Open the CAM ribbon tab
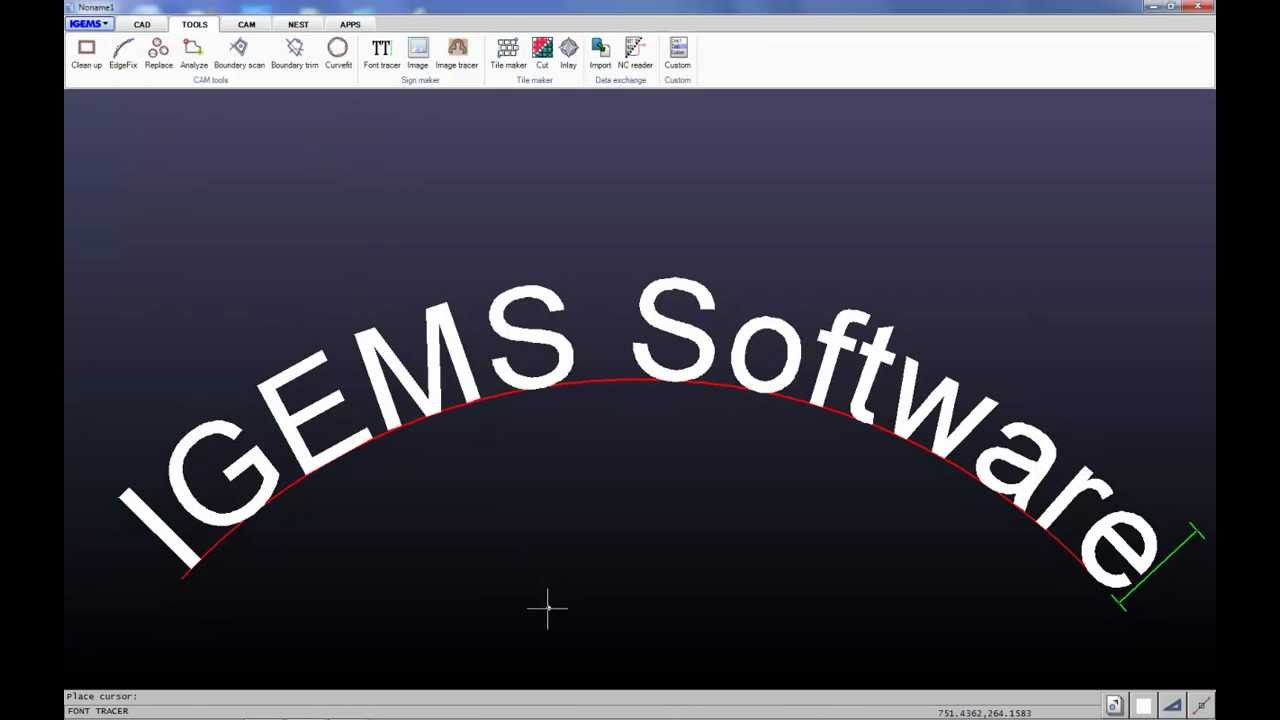Image resolution: width=1280 pixels, height=720 pixels. click(x=246, y=24)
